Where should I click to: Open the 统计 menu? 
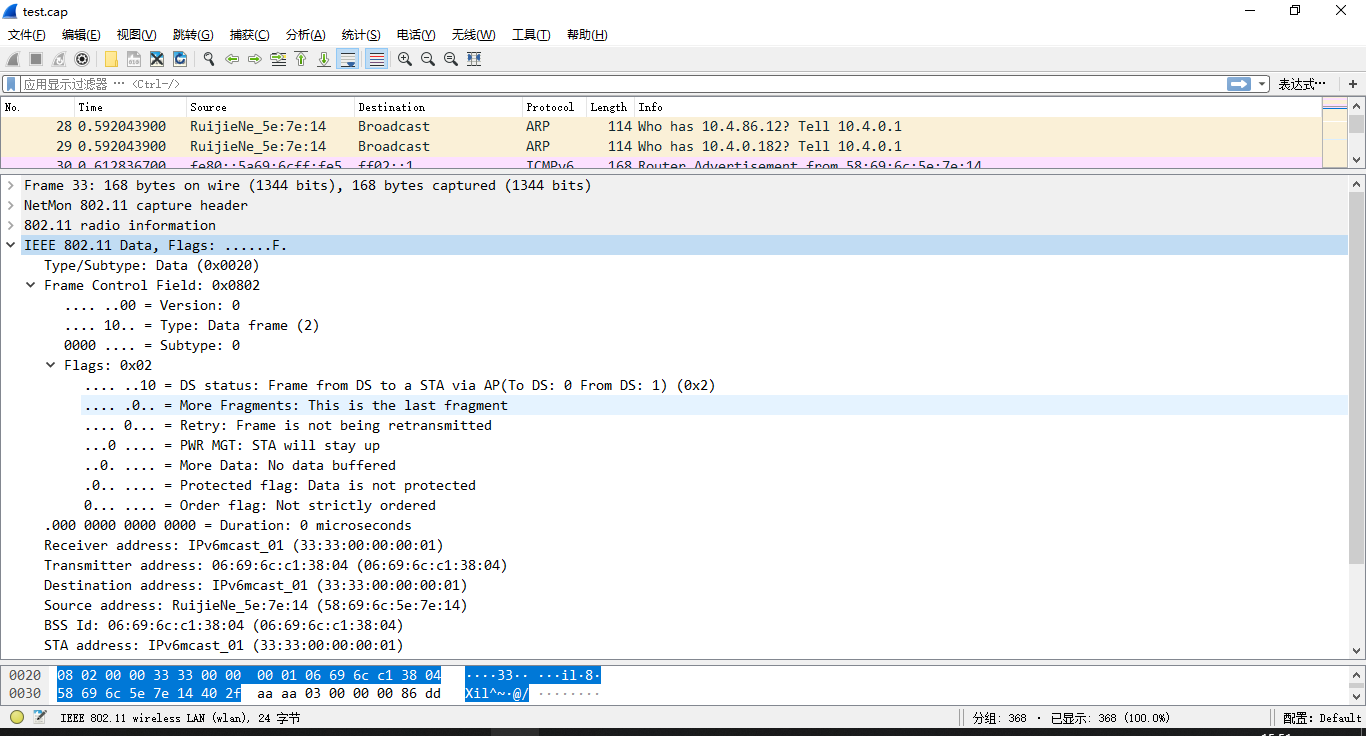click(360, 34)
